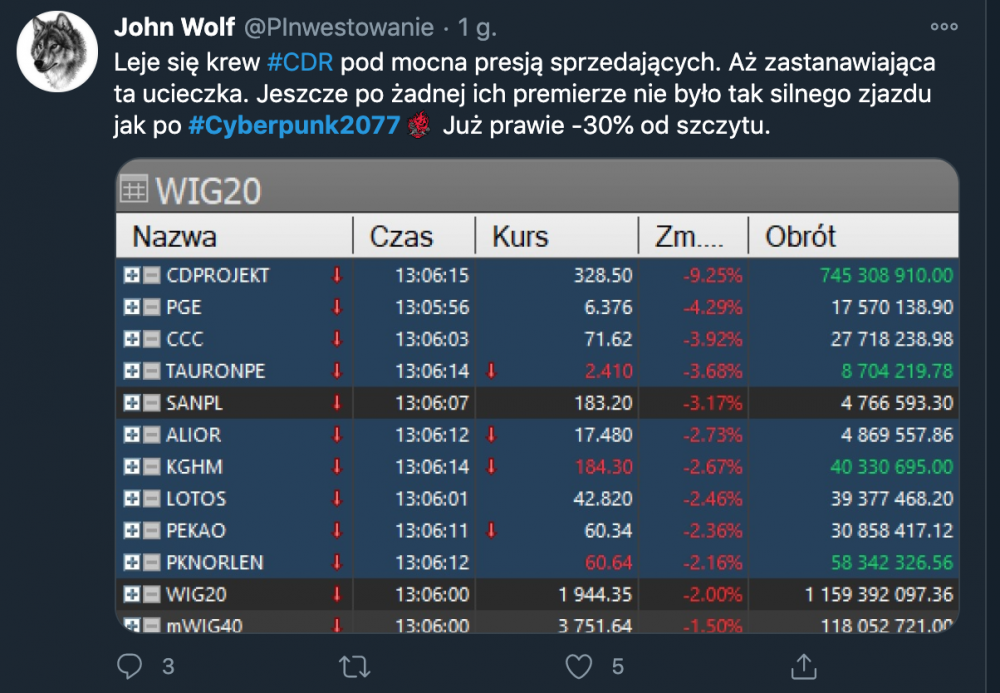
Task: Expand the KGHM row plus icon
Action: point(131,467)
